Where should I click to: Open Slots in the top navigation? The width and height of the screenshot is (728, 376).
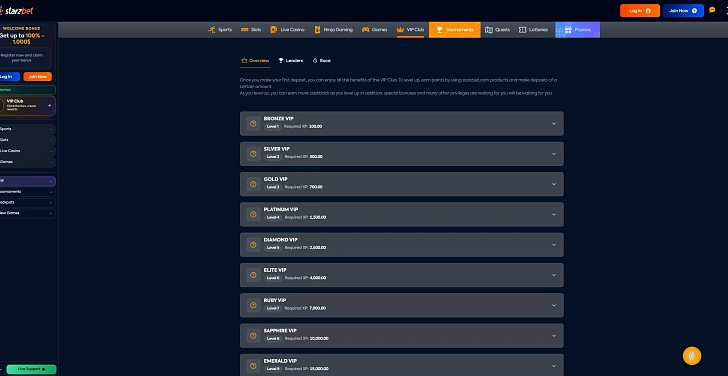coord(251,30)
